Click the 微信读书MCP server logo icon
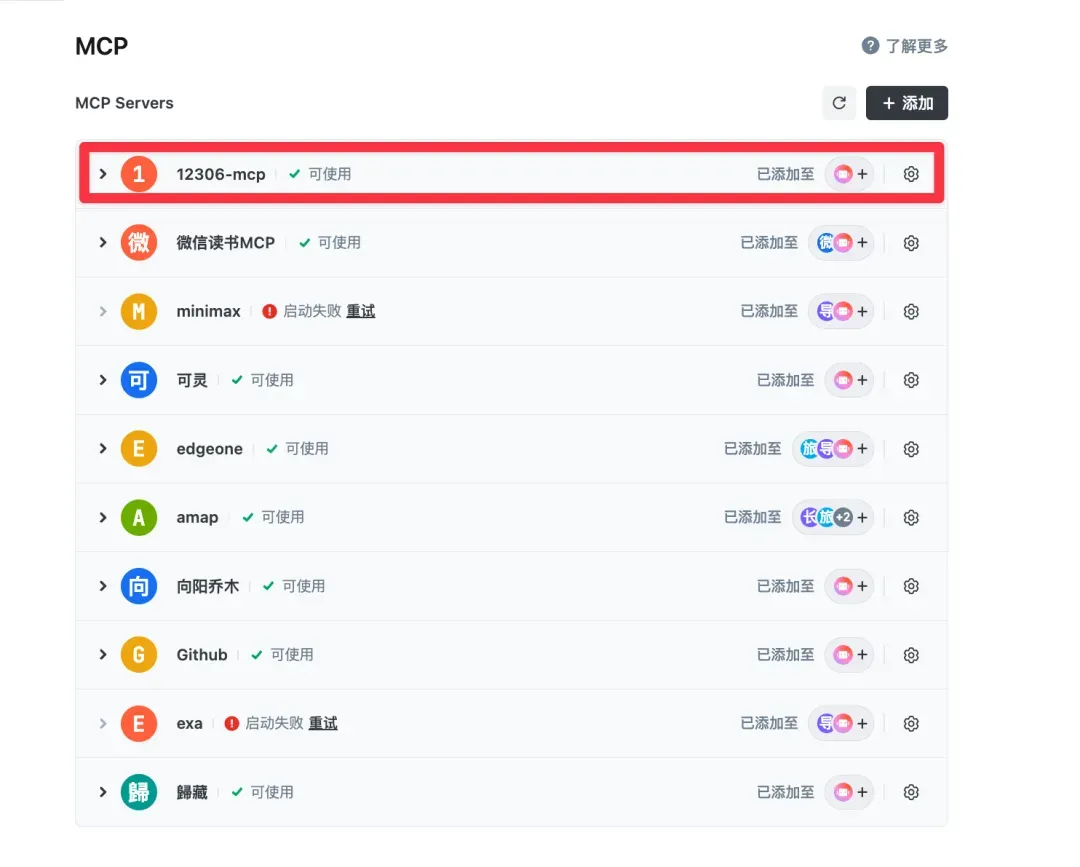Image resolution: width=1080 pixels, height=867 pixels. click(138, 242)
